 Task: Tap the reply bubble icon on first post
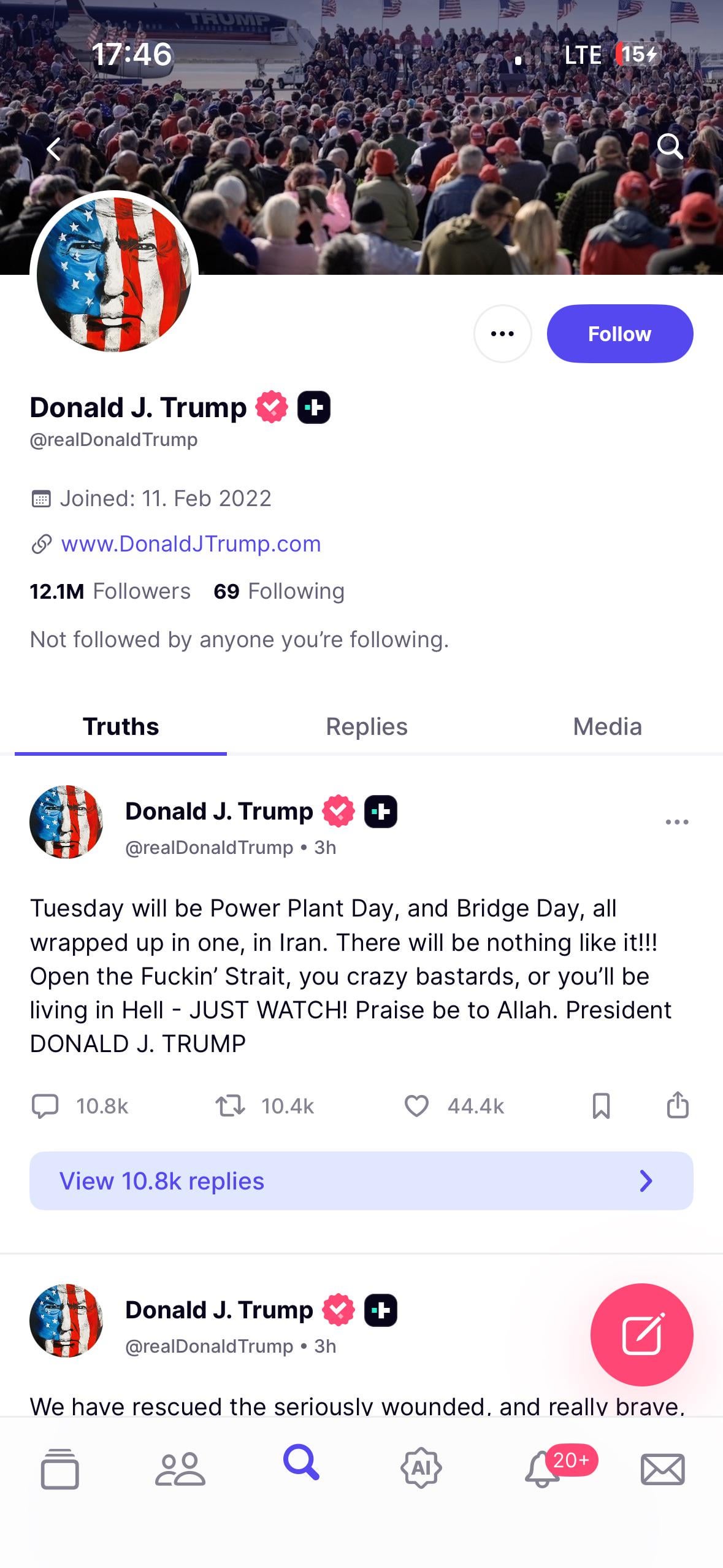pos(45,1105)
